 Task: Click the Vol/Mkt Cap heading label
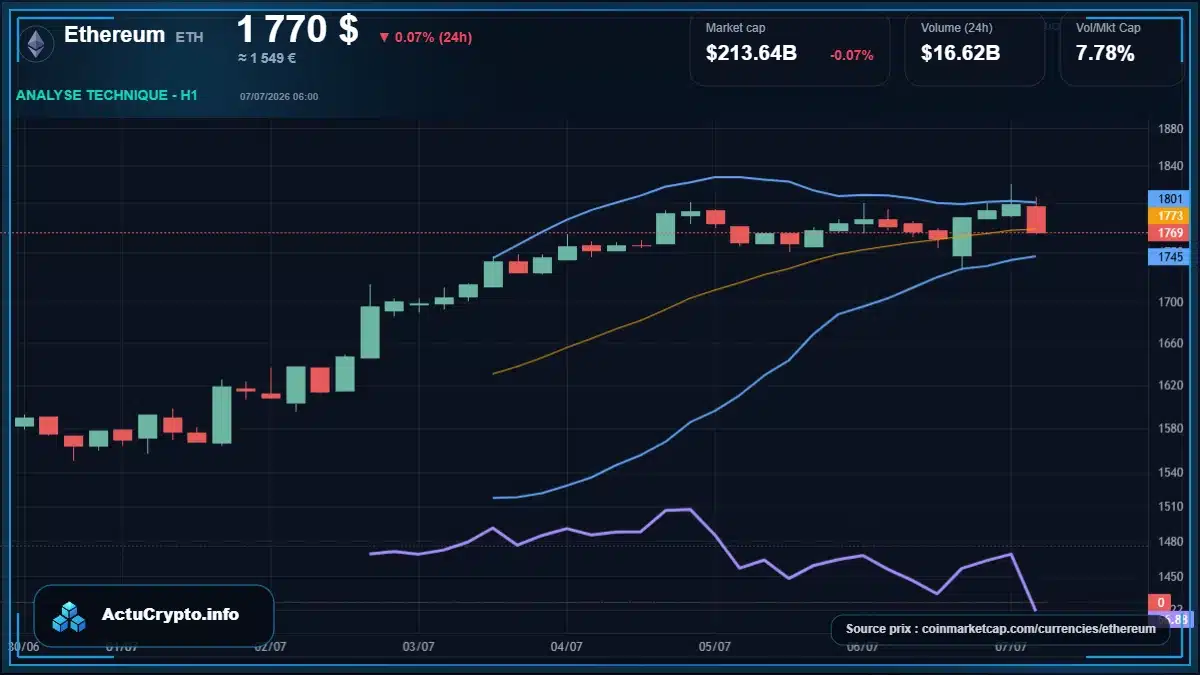(1108, 28)
